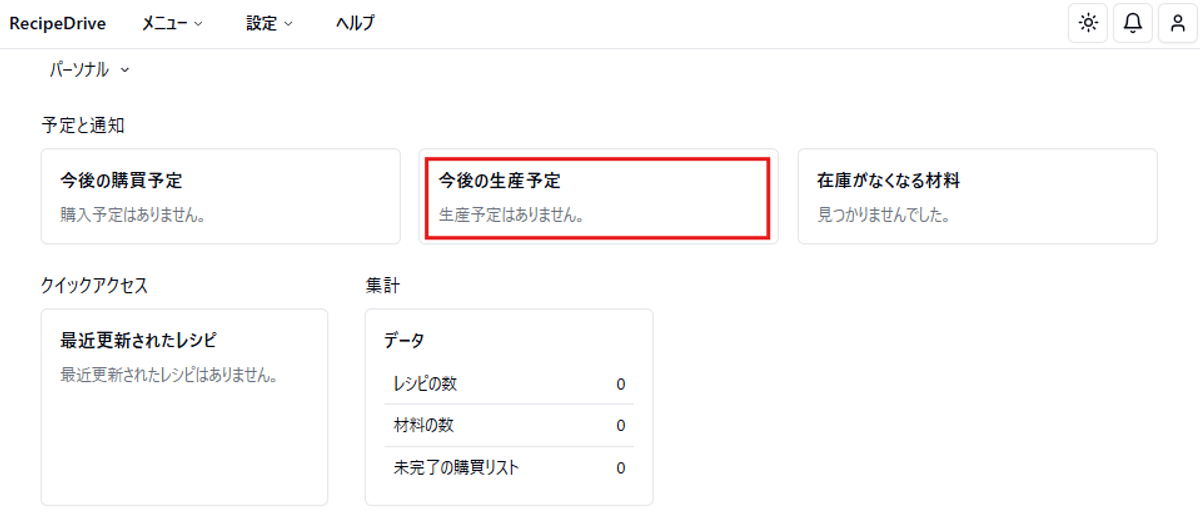Viewport: 1200px width, 518px height.
Task: Open the 今後の生産予定 card
Action: point(598,196)
